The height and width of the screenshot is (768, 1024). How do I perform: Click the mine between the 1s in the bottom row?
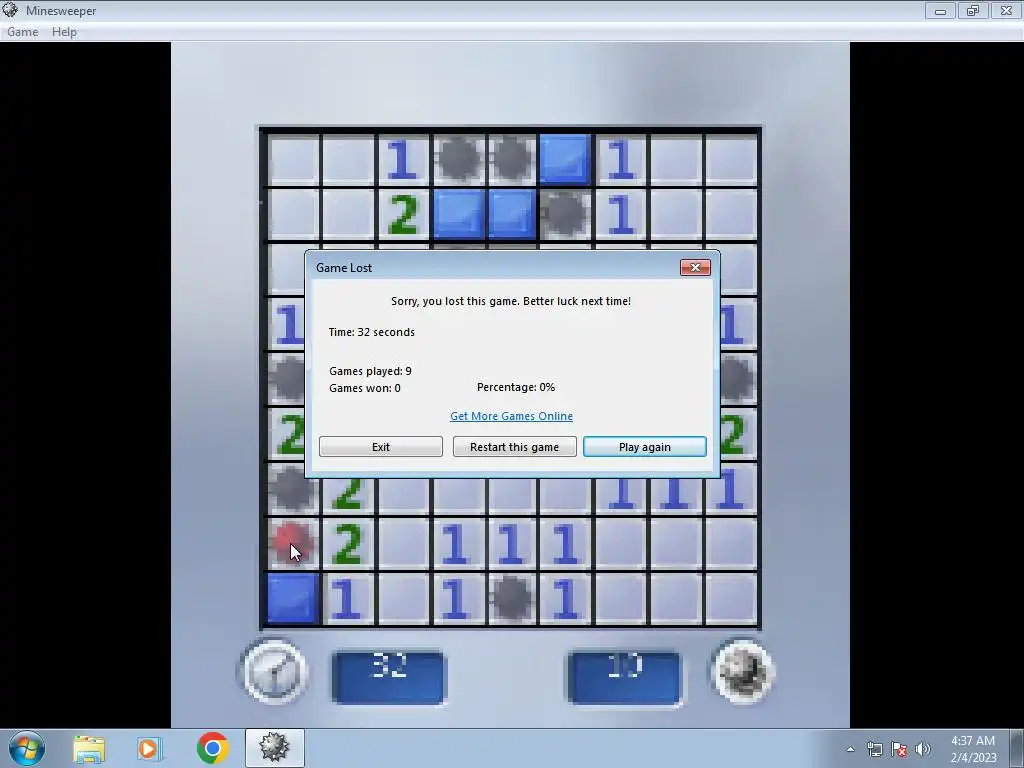[x=511, y=598]
